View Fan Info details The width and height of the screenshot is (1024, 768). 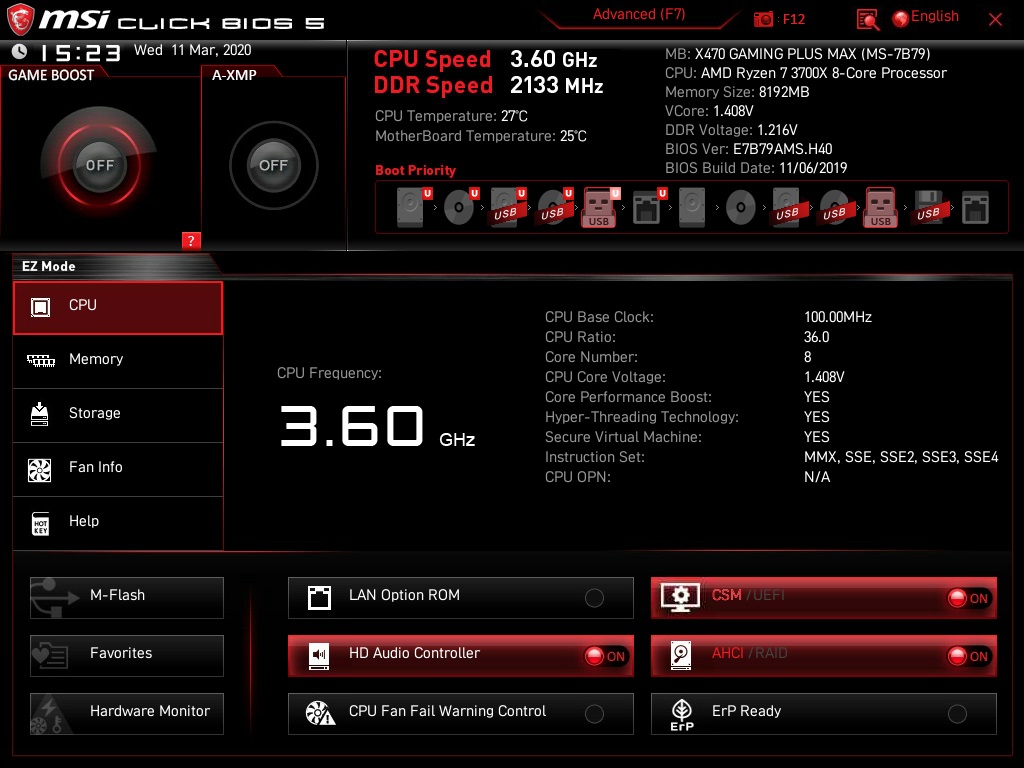click(118, 467)
